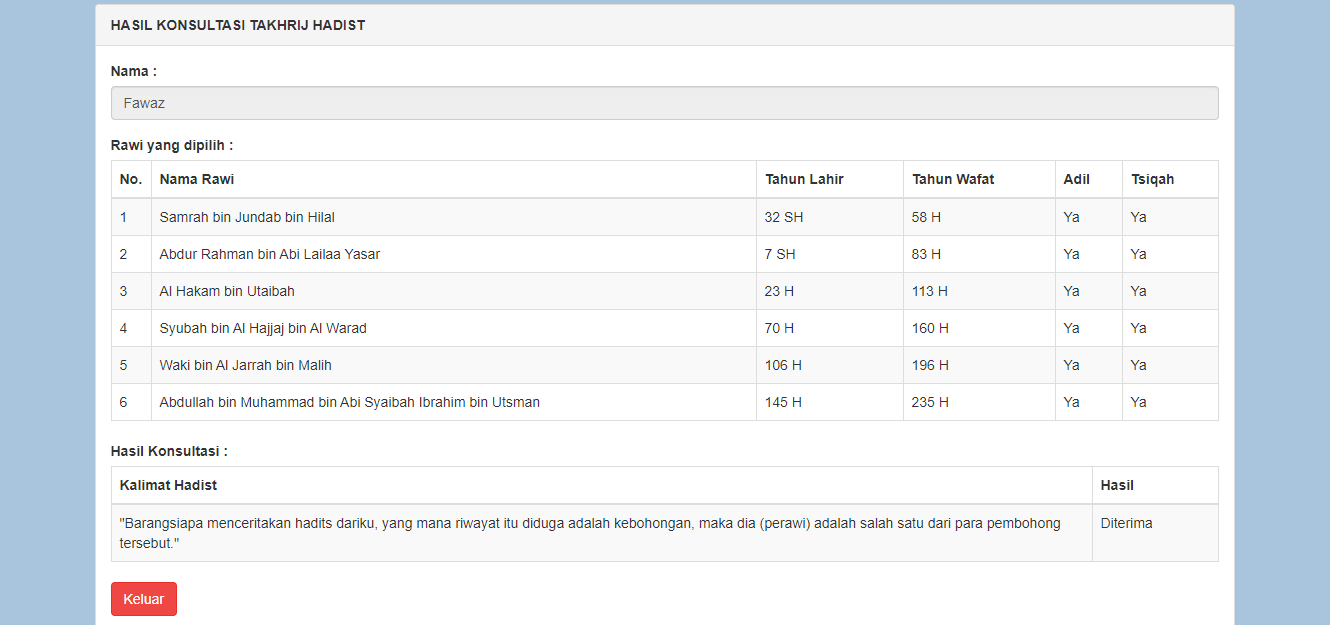
Task: Select rawi Abdur Rahman bin Abi Lailaa Yasar
Action: pyautogui.click(x=269, y=254)
